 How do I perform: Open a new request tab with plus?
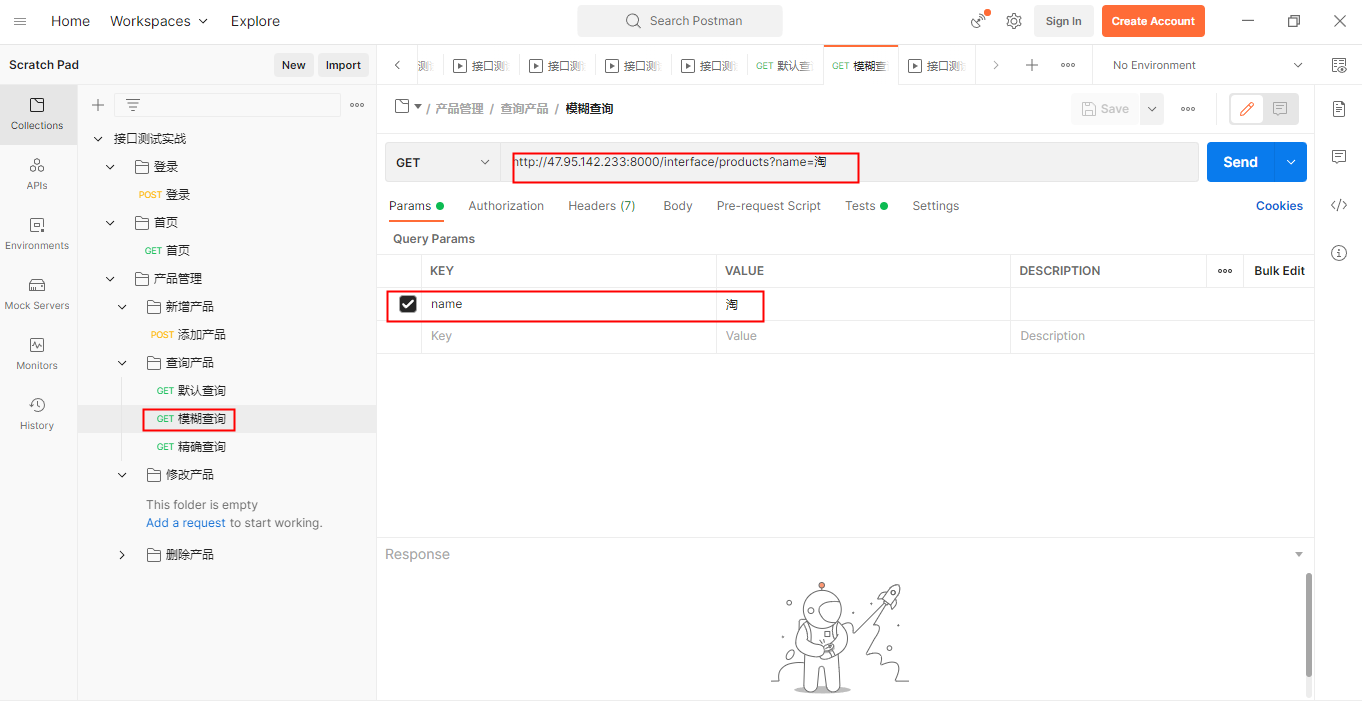point(1032,65)
